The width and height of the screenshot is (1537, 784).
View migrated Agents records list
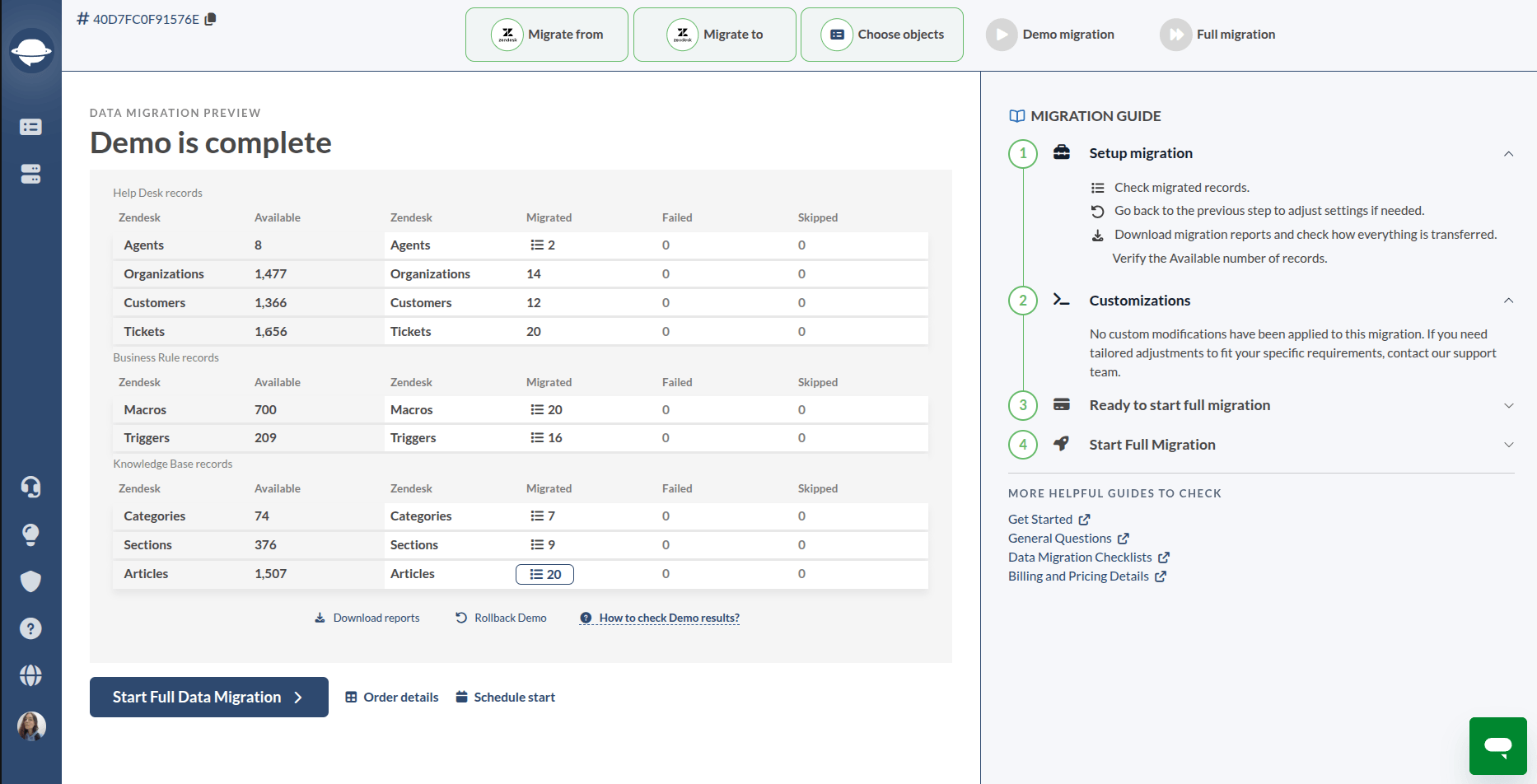click(543, 245)
